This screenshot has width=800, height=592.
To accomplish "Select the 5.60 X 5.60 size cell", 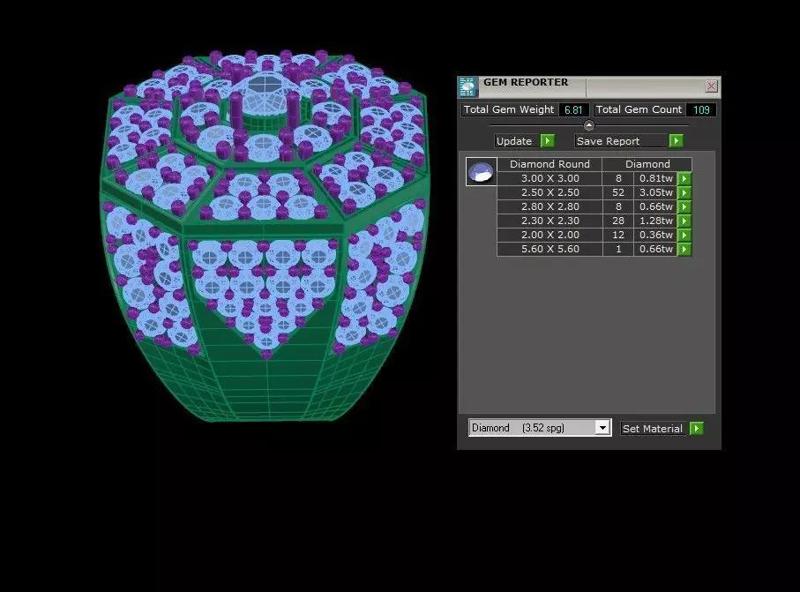I will (x=550, y=249).
